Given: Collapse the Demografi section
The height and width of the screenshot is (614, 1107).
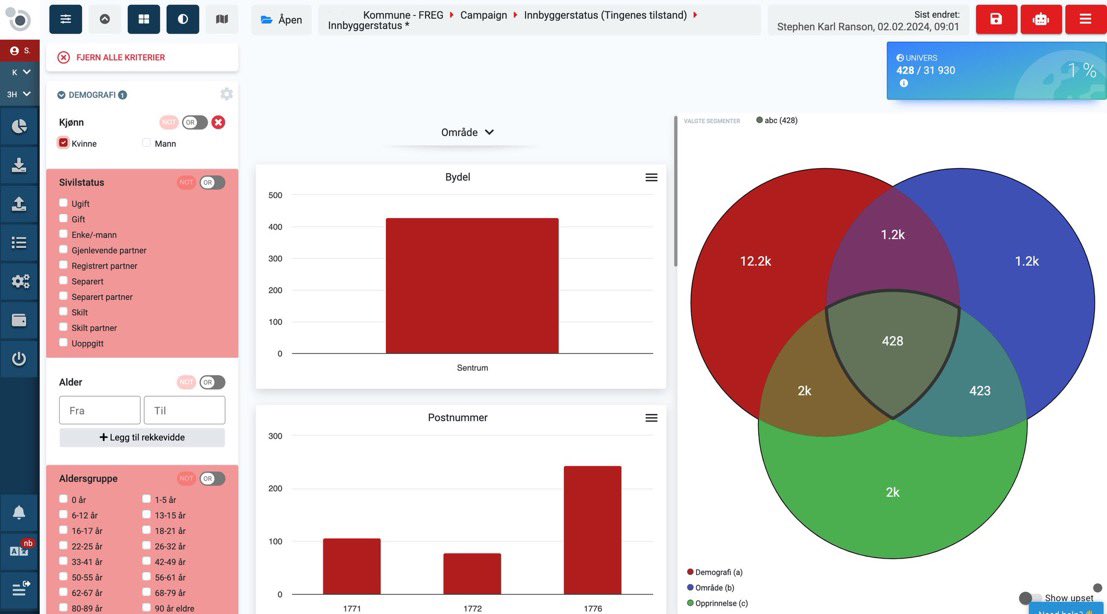Looking at the screenshot, I should click(x=61, y=95).
